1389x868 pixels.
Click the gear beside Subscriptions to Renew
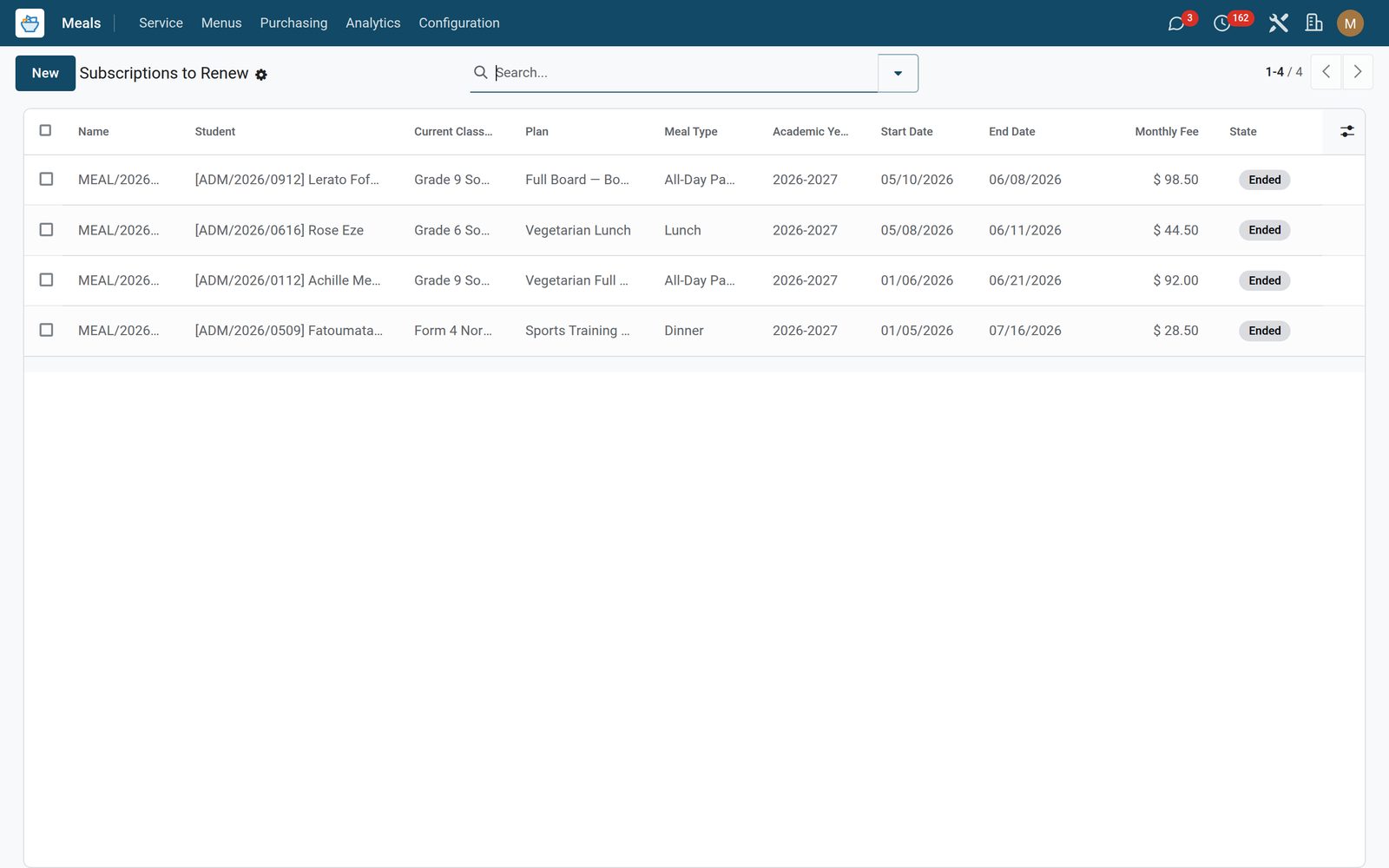[261, 75]
